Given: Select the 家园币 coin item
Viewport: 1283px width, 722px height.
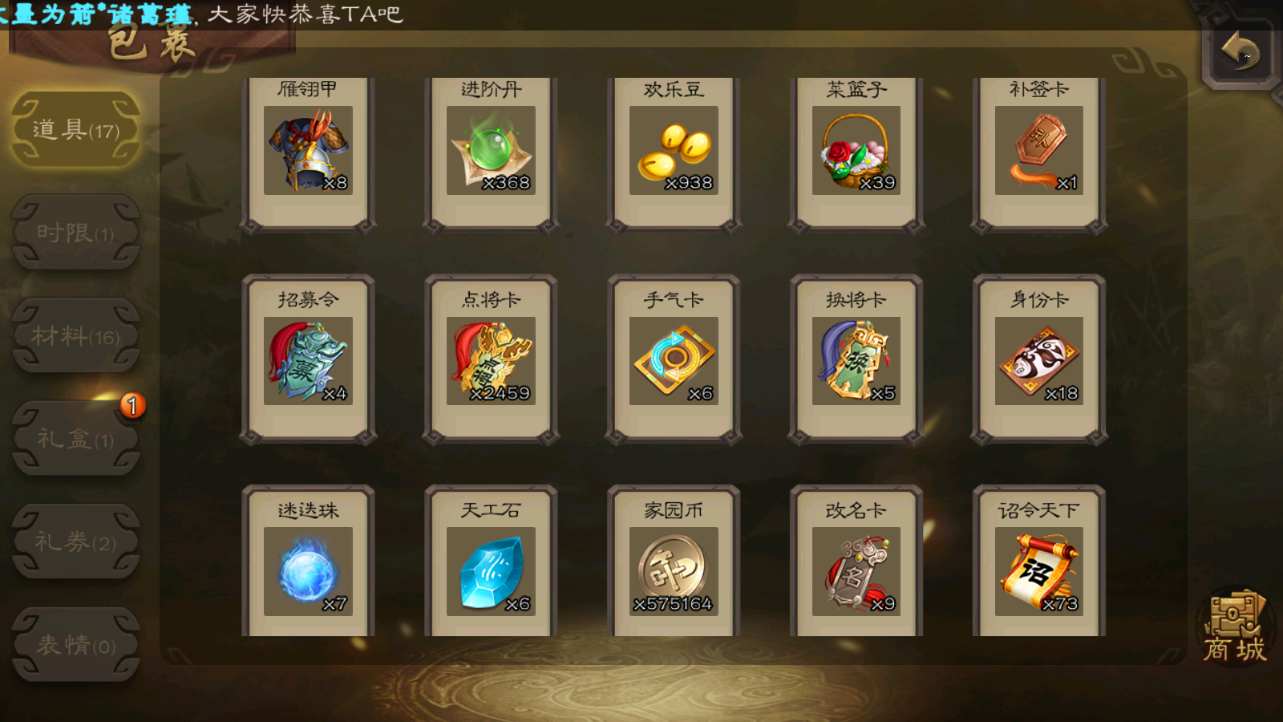Looking at the screenshot, I should click(673, 561).
